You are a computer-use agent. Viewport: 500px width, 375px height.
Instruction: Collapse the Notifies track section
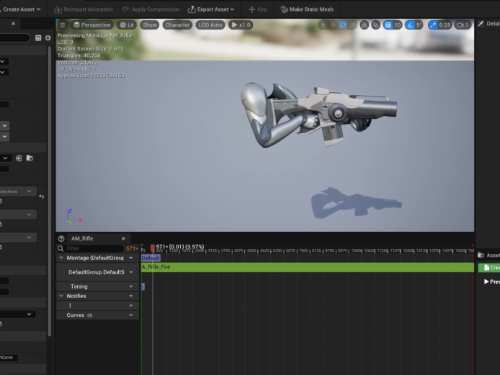coord(61,296)
